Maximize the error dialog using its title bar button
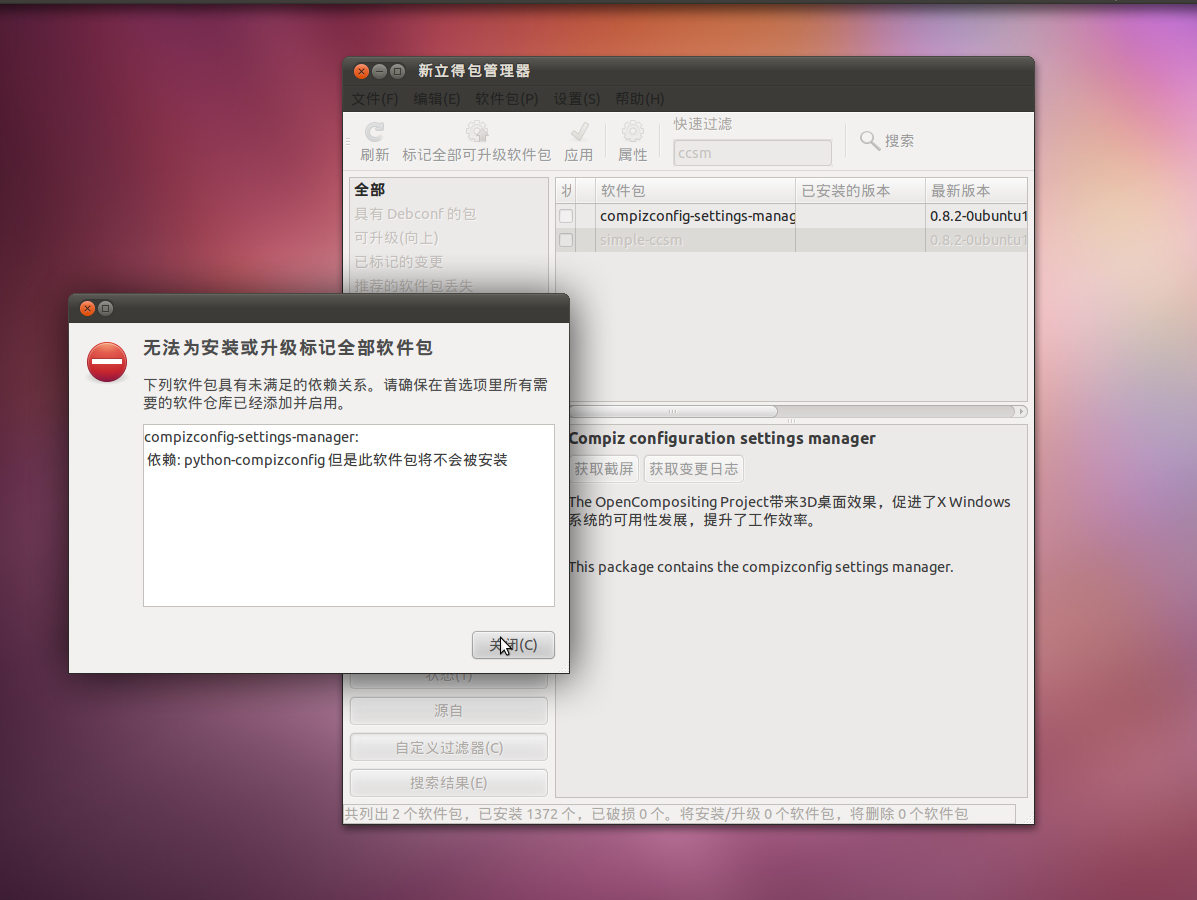This screenshot has width=1197, height=900. [105, 308]
